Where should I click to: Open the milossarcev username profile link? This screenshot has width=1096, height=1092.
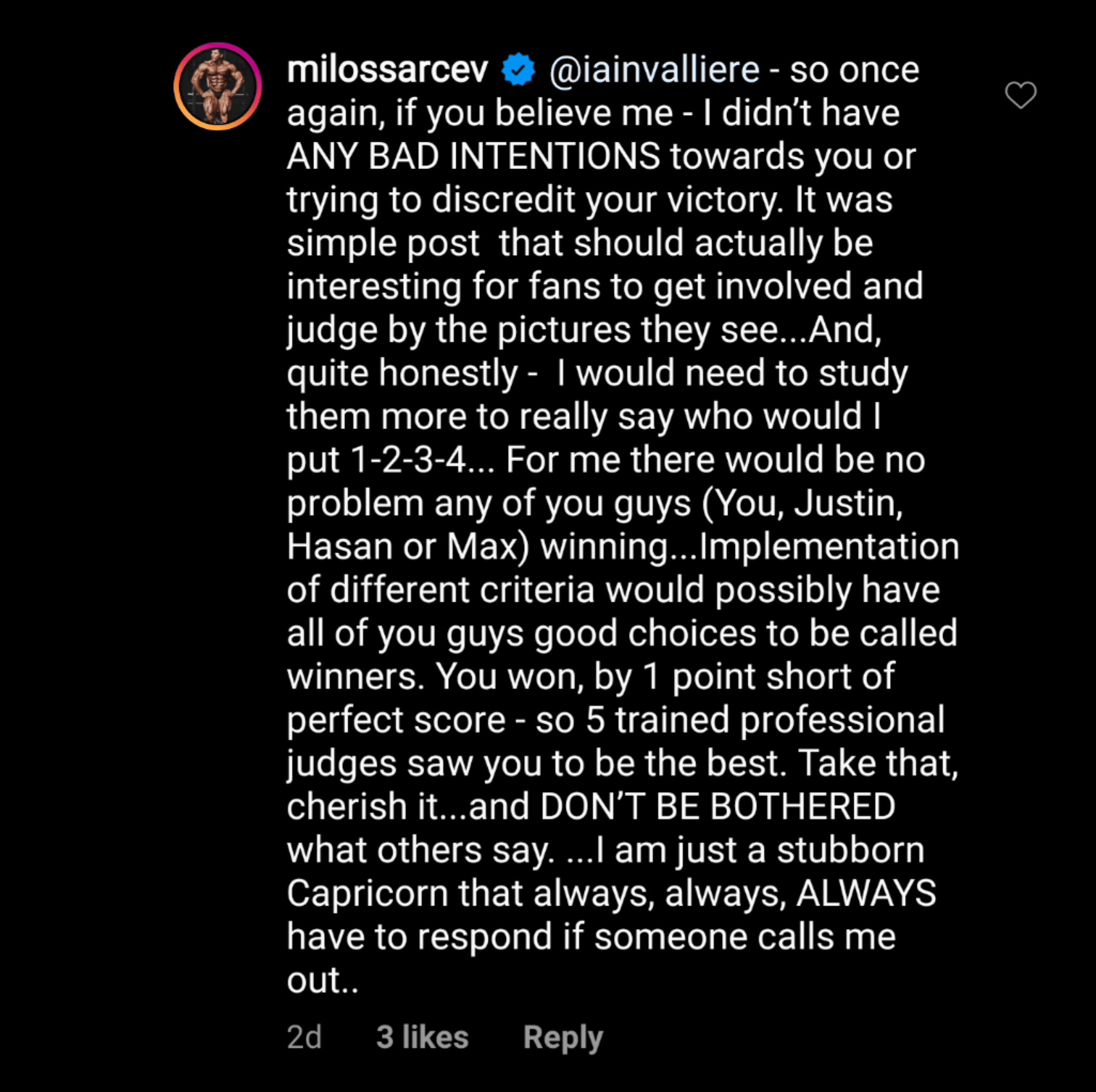click(x=387, y=70)
